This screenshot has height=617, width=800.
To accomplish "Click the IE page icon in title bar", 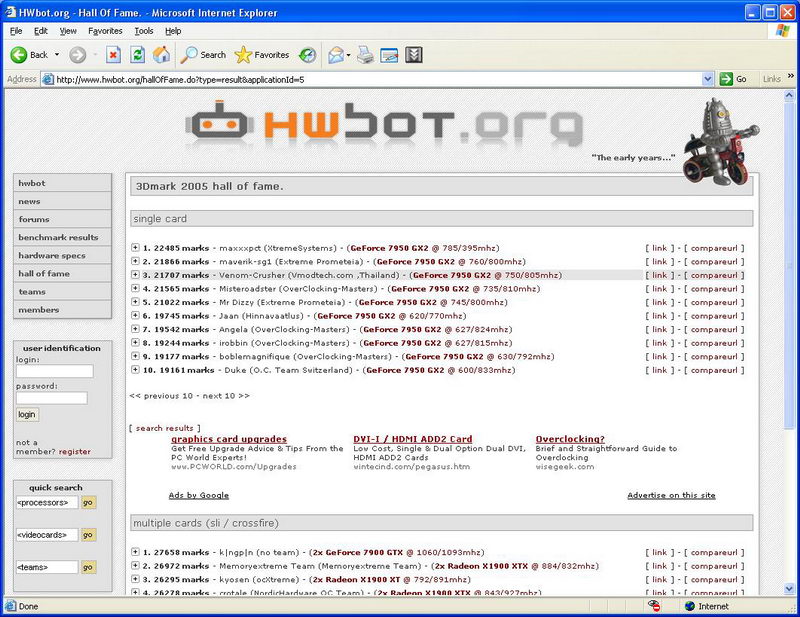I will coord(10,12).
